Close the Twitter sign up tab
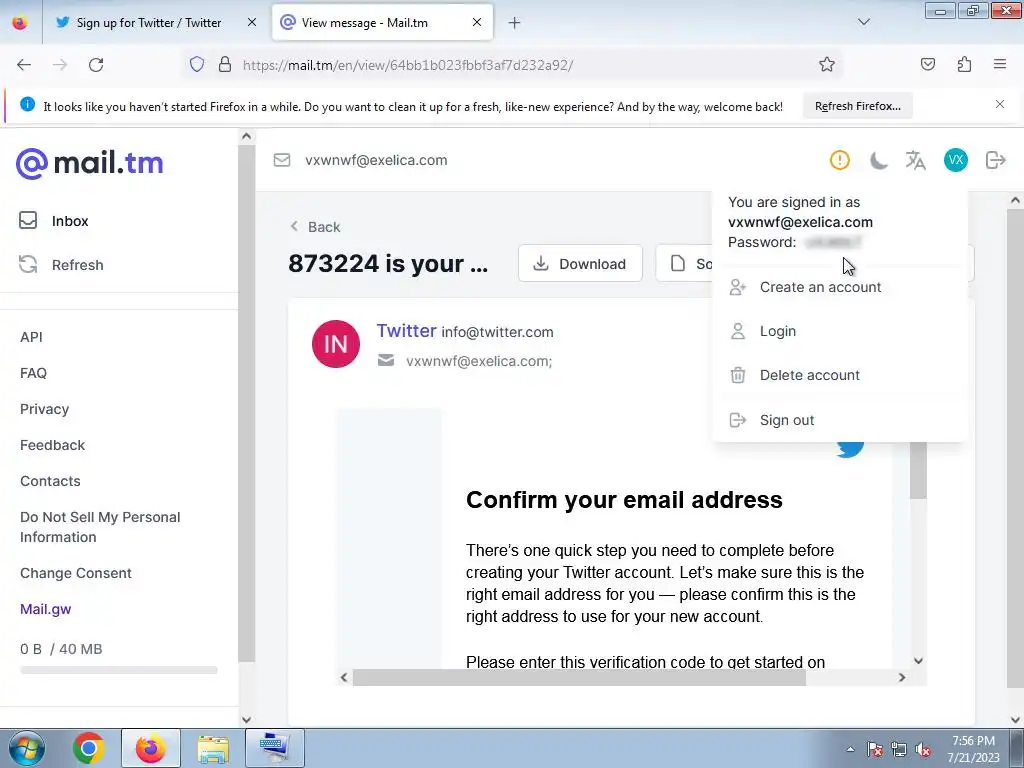Image resolution: width=1024 pixels, height=768 pixels. click(x=251, y=22)
